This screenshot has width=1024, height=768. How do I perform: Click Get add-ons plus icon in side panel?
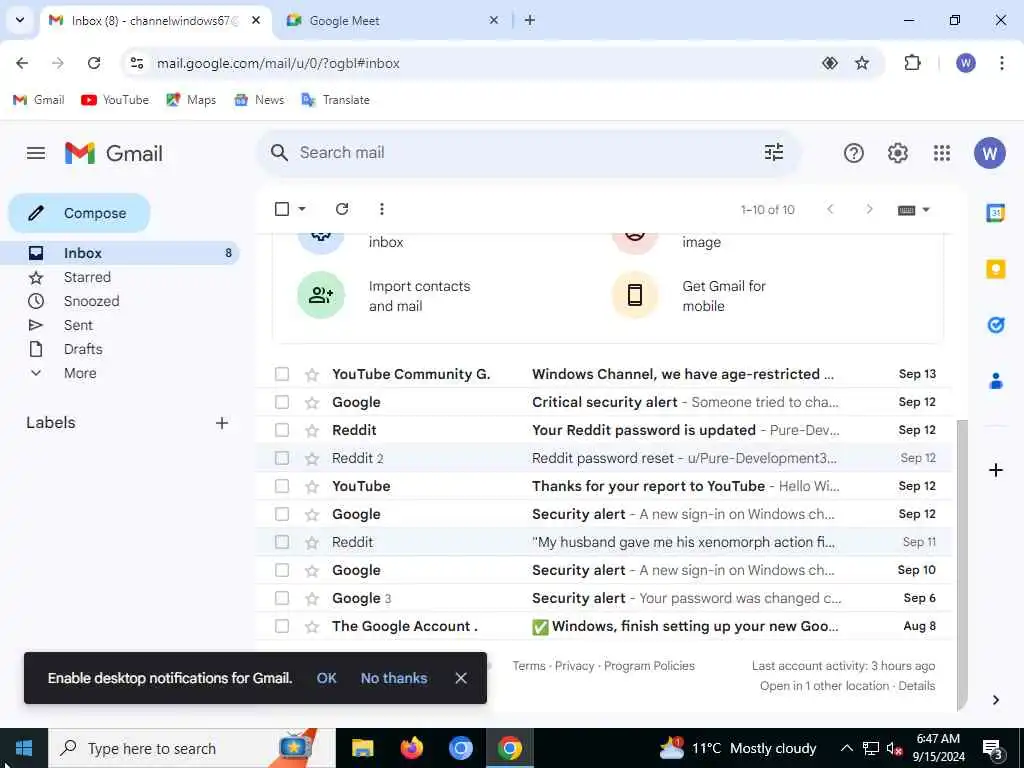click(x=995, y=470)
